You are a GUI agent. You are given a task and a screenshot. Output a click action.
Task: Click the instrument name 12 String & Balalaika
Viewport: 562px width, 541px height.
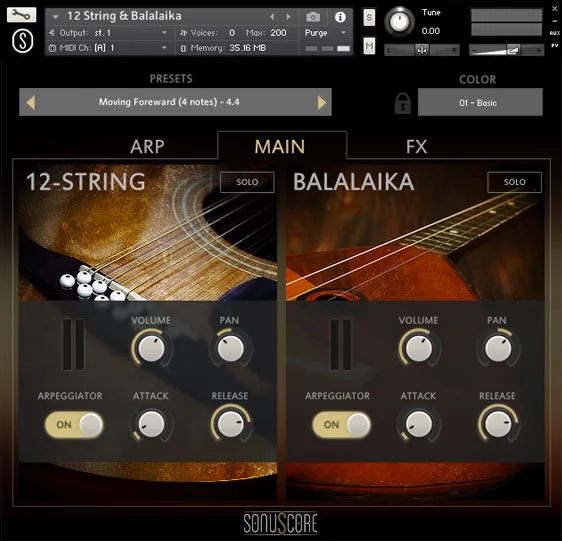124,16
